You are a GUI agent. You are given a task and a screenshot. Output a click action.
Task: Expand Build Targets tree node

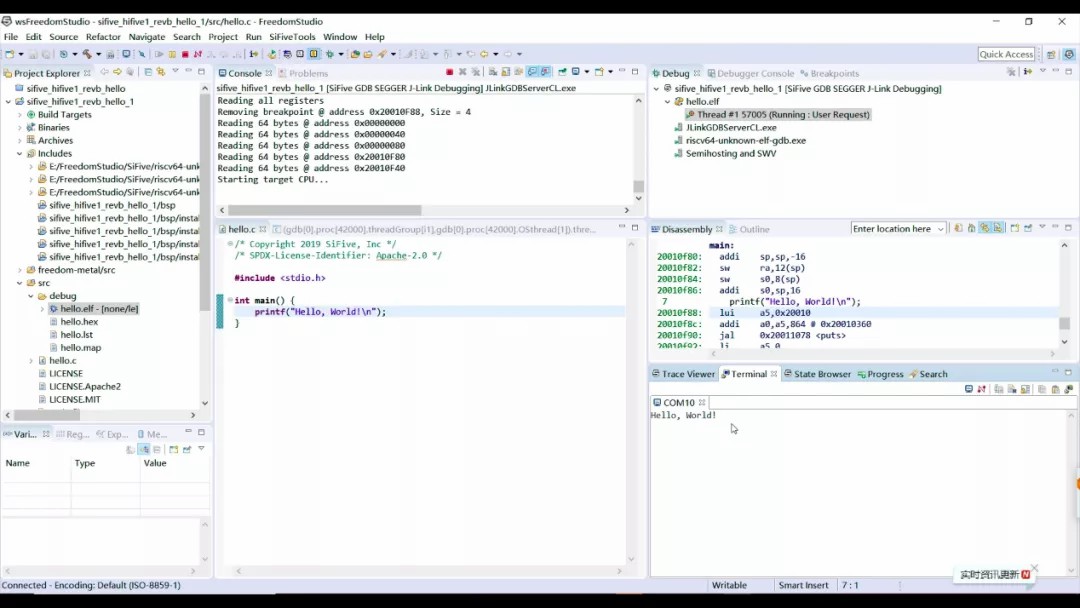[x=19, y=114]
